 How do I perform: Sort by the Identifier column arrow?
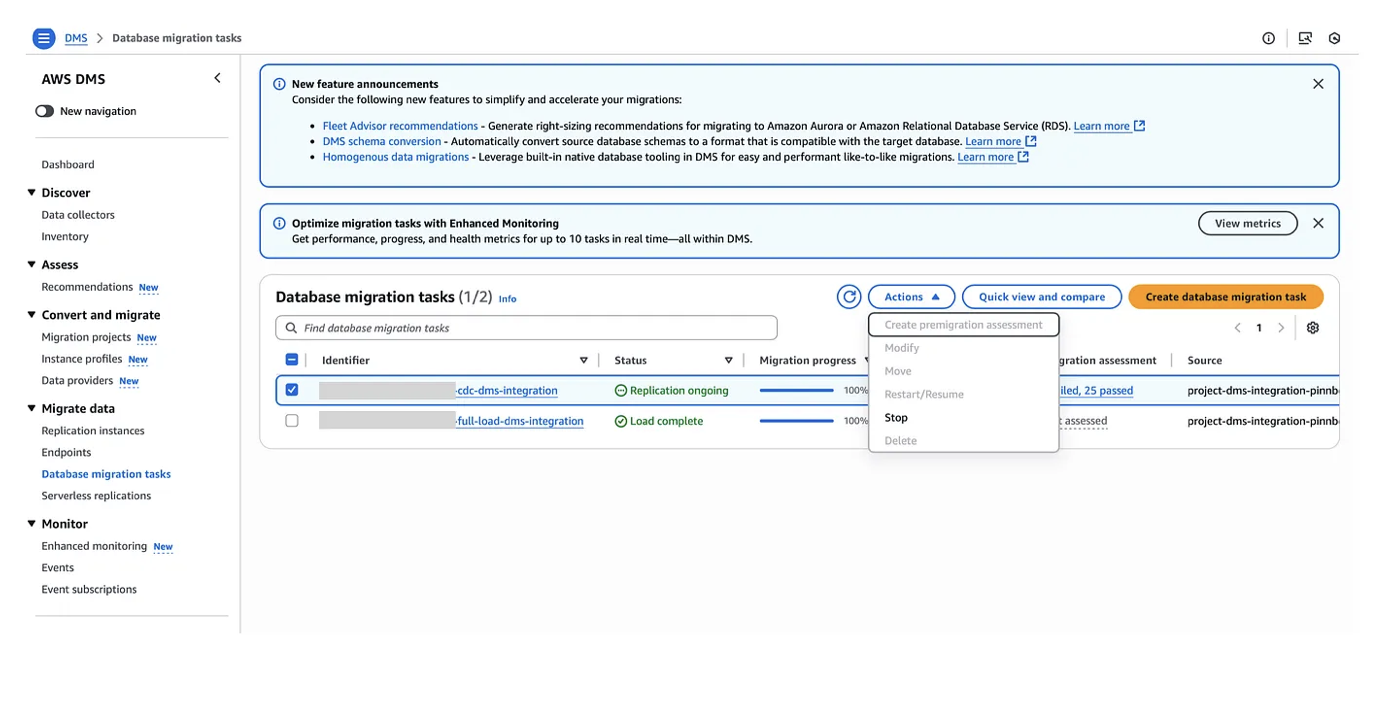click(x=584, y=360)
